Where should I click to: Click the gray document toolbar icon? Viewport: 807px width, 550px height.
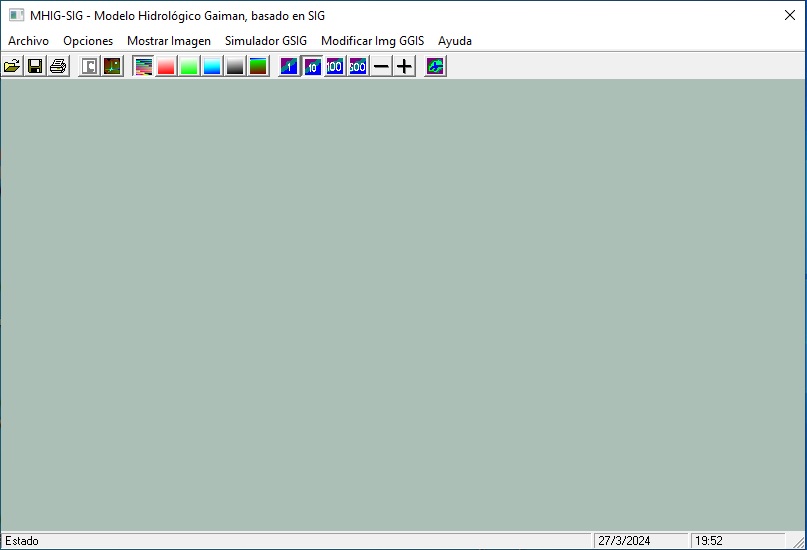point(89,66)
